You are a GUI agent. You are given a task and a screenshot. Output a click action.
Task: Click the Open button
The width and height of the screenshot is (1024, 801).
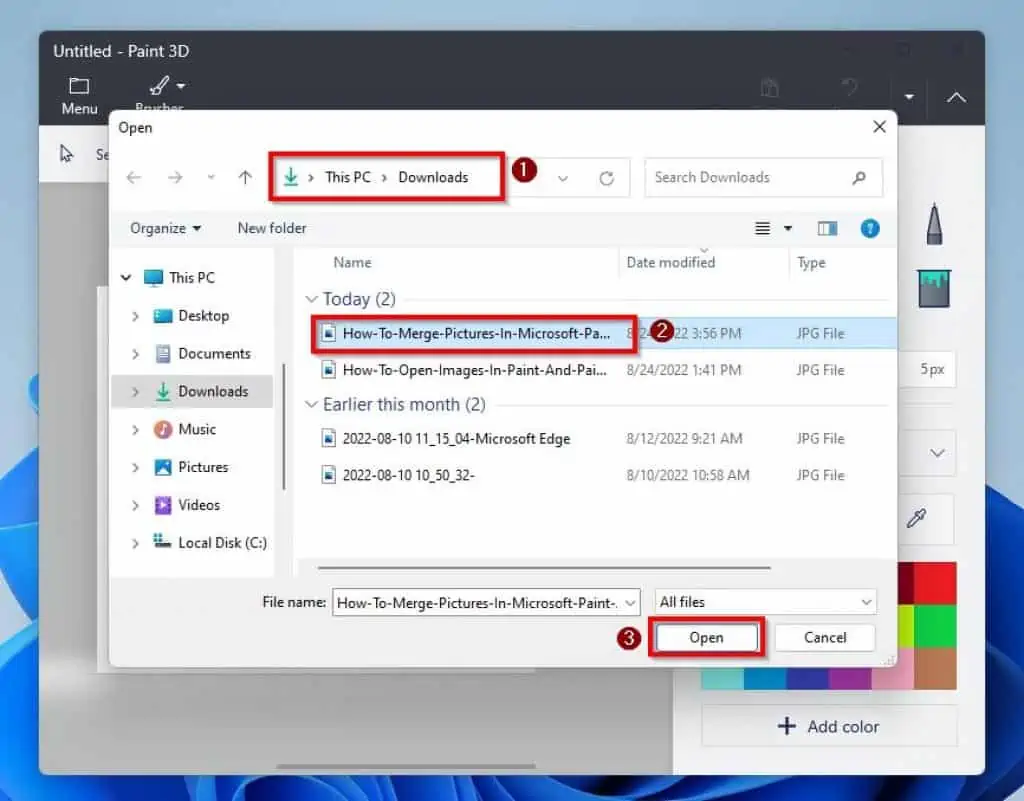click(x=706, y=637)
